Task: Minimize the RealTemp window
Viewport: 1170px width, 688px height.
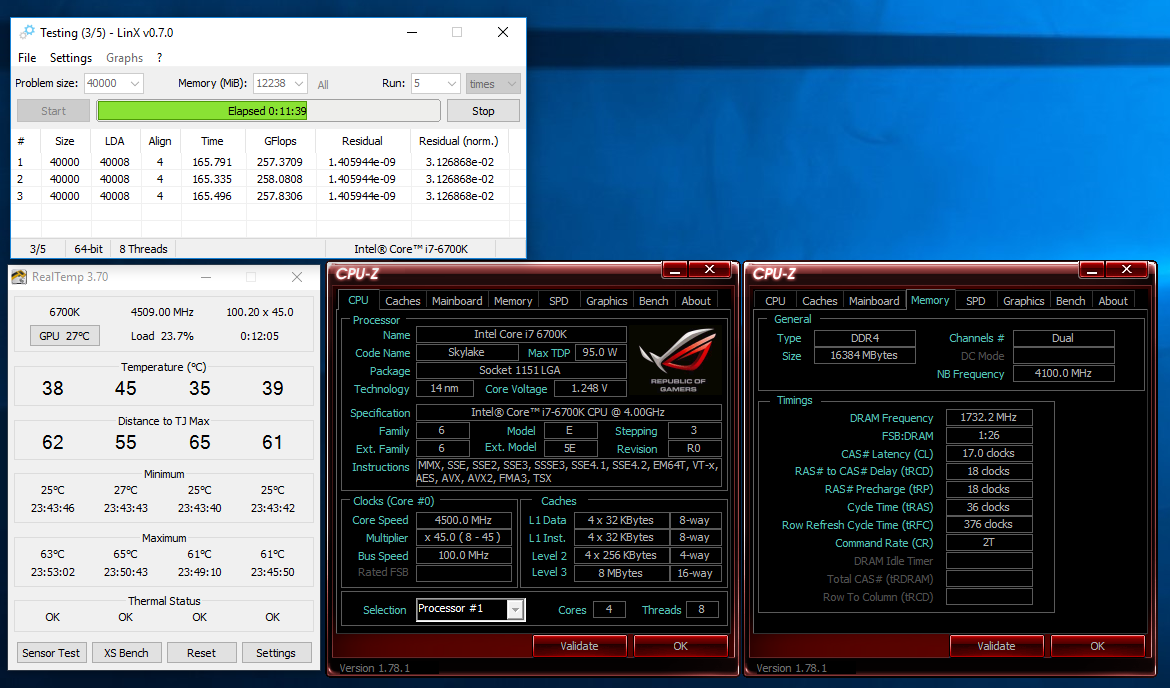Action: [x=206, y=277]
